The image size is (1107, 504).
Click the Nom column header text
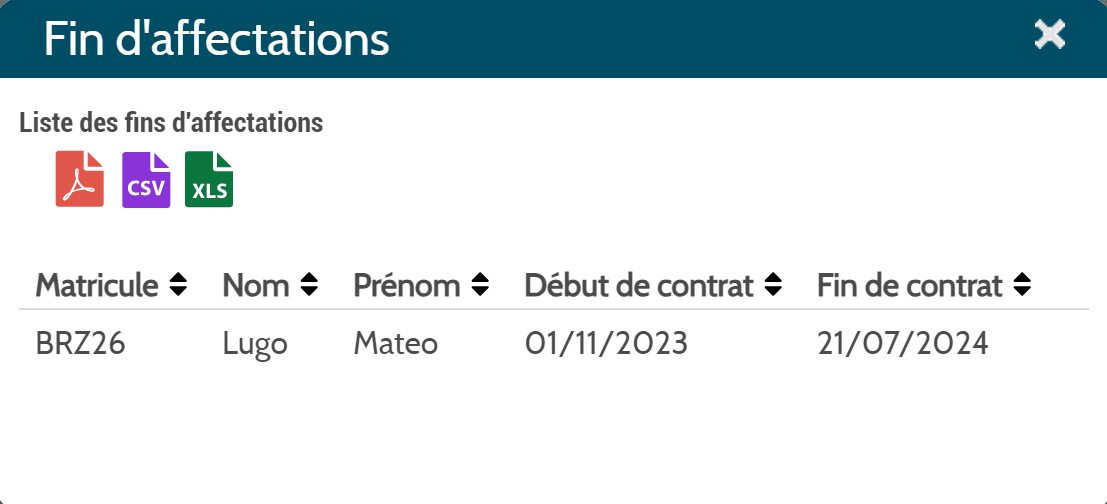256,286
